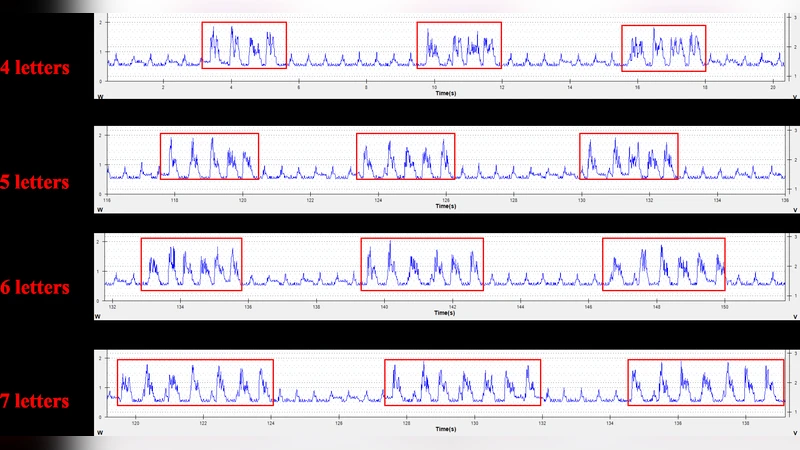Select first red box in 4 letters chart

pos(244,45)
